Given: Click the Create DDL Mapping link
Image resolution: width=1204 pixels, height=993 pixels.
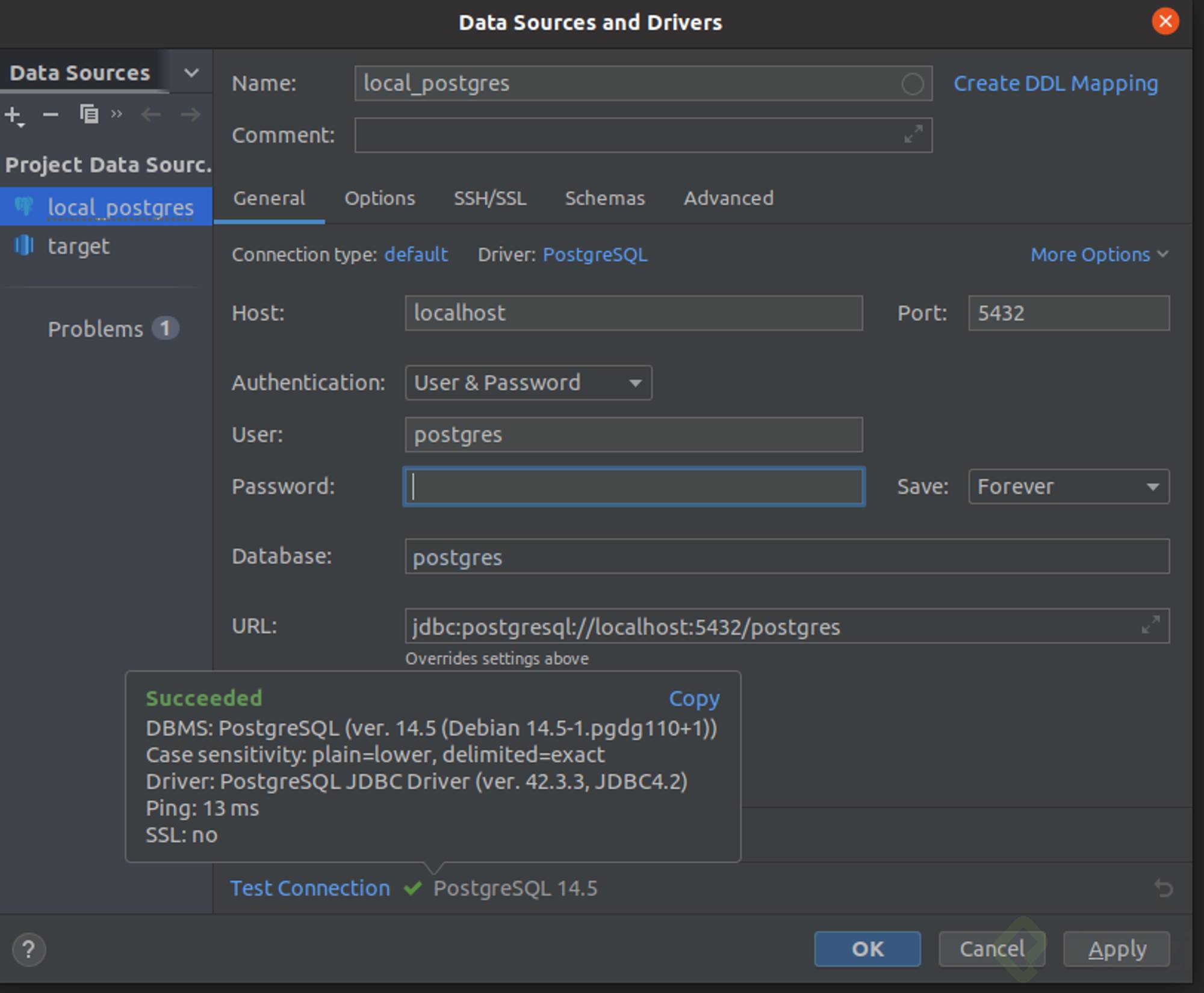Looking at the screenshot, I should pos(1055,83).
